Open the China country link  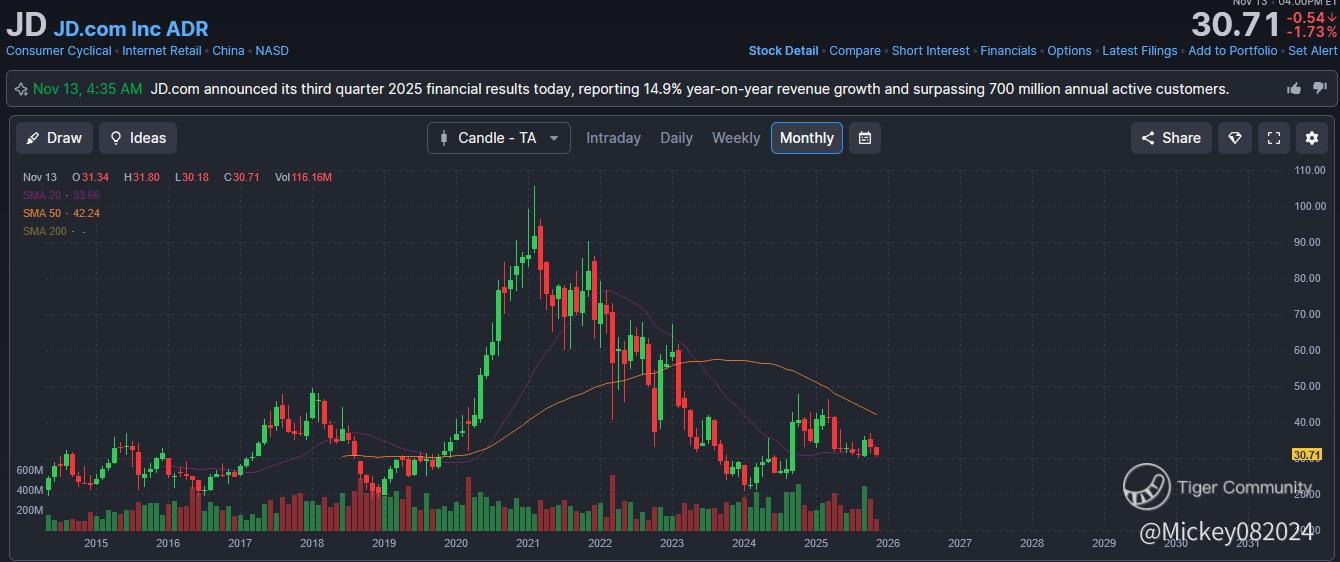click(x=228, y=51)
